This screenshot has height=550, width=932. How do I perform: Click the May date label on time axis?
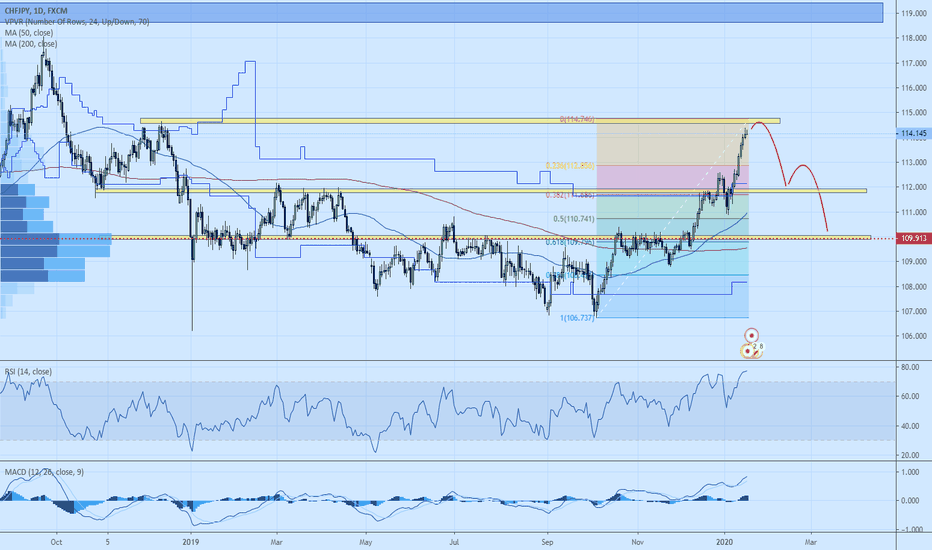[366, 542]
